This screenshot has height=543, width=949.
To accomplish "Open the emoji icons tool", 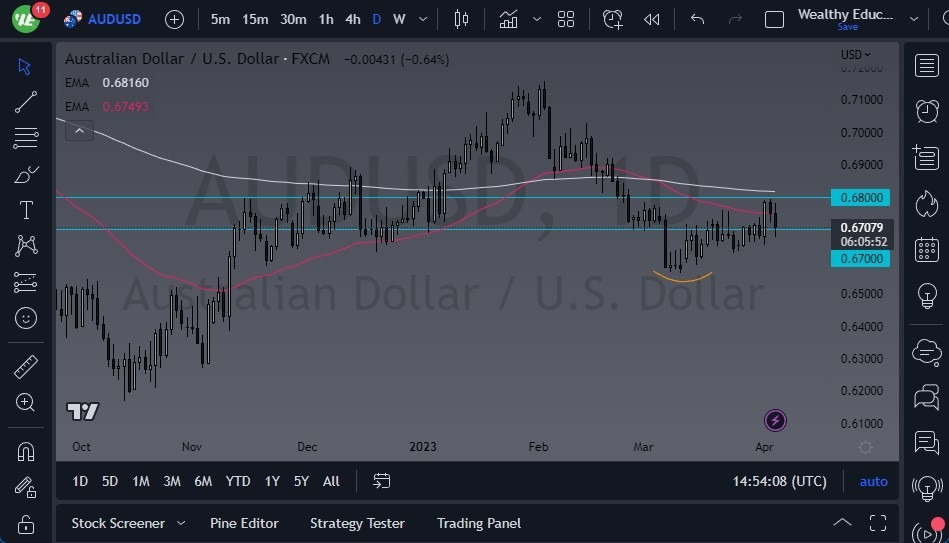I will 25,318.
